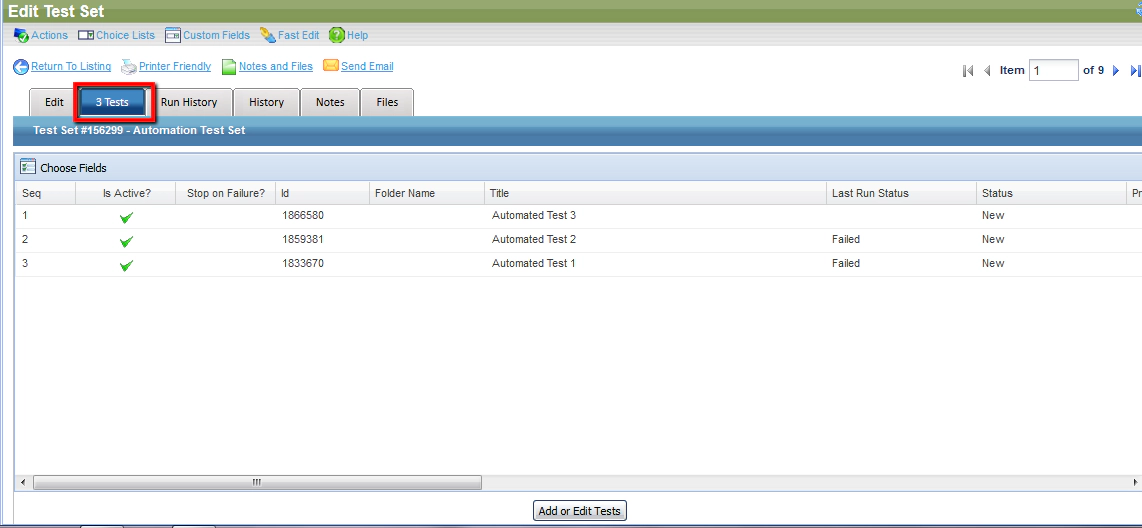
Task: Switch to the Run History tab
Action: click(x=189, y=103)
